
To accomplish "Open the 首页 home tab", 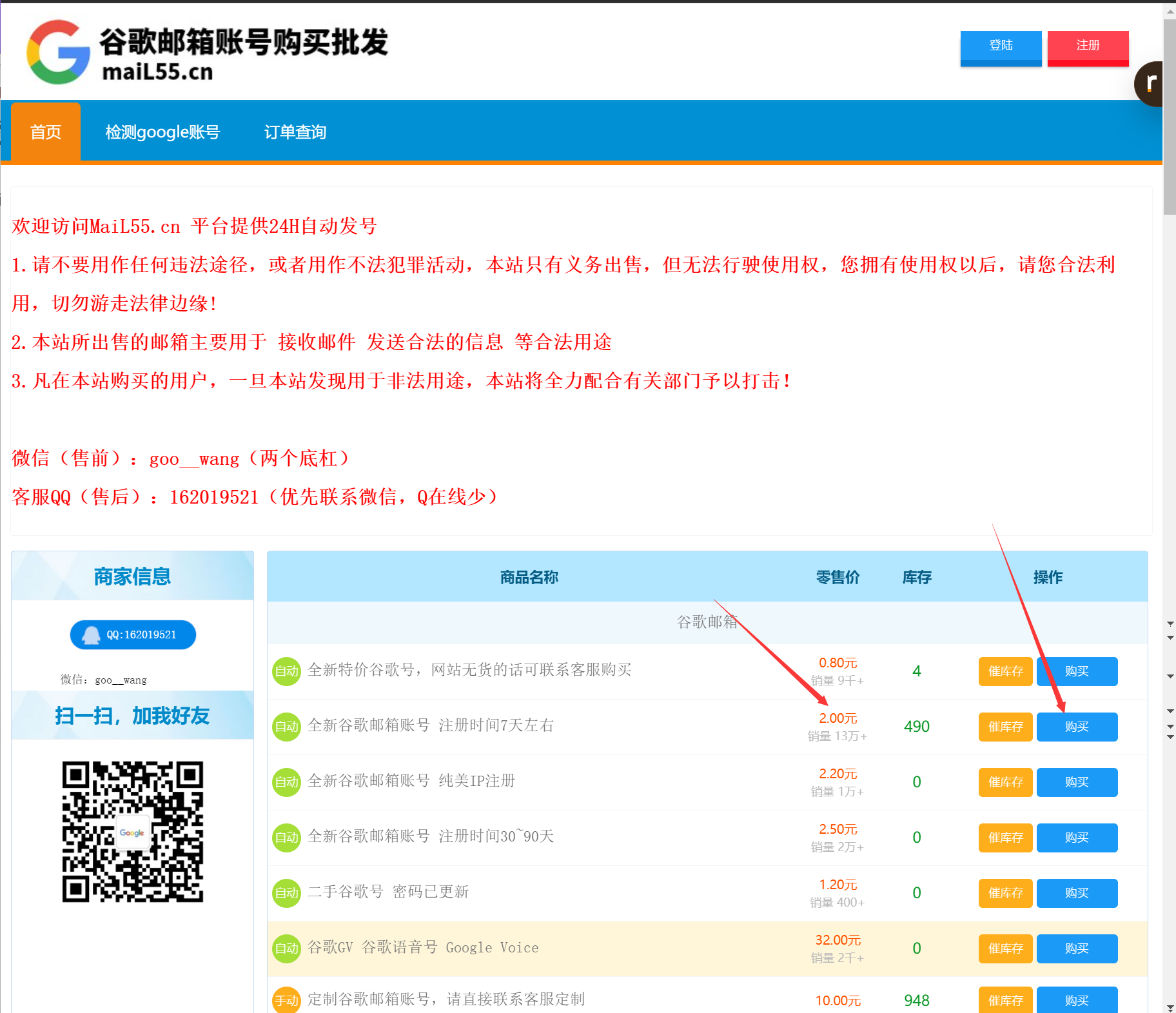I will pyautogui.click(x=46, y=132).
